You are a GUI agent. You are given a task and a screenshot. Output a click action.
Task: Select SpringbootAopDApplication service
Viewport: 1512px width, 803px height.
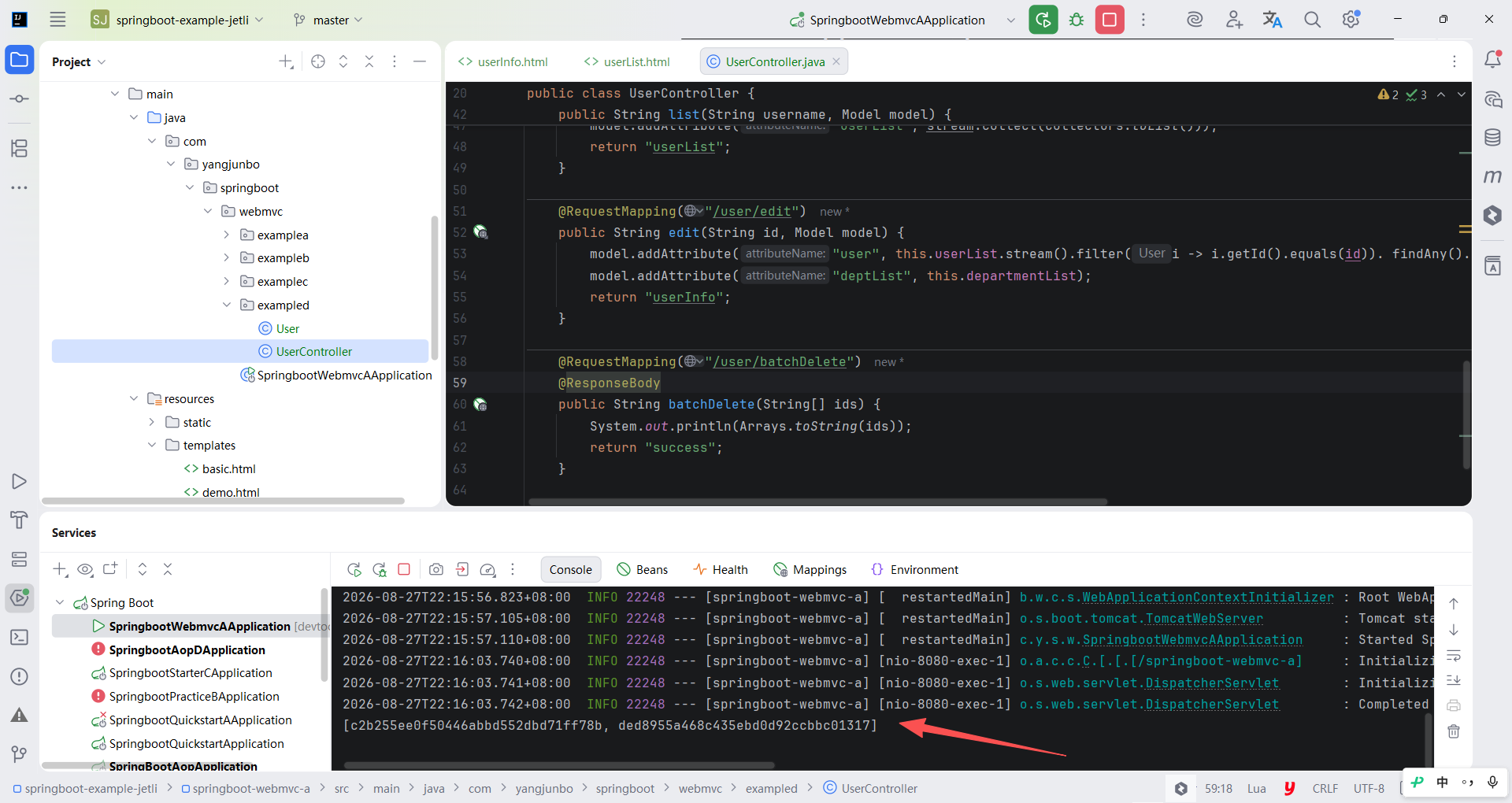187,649
